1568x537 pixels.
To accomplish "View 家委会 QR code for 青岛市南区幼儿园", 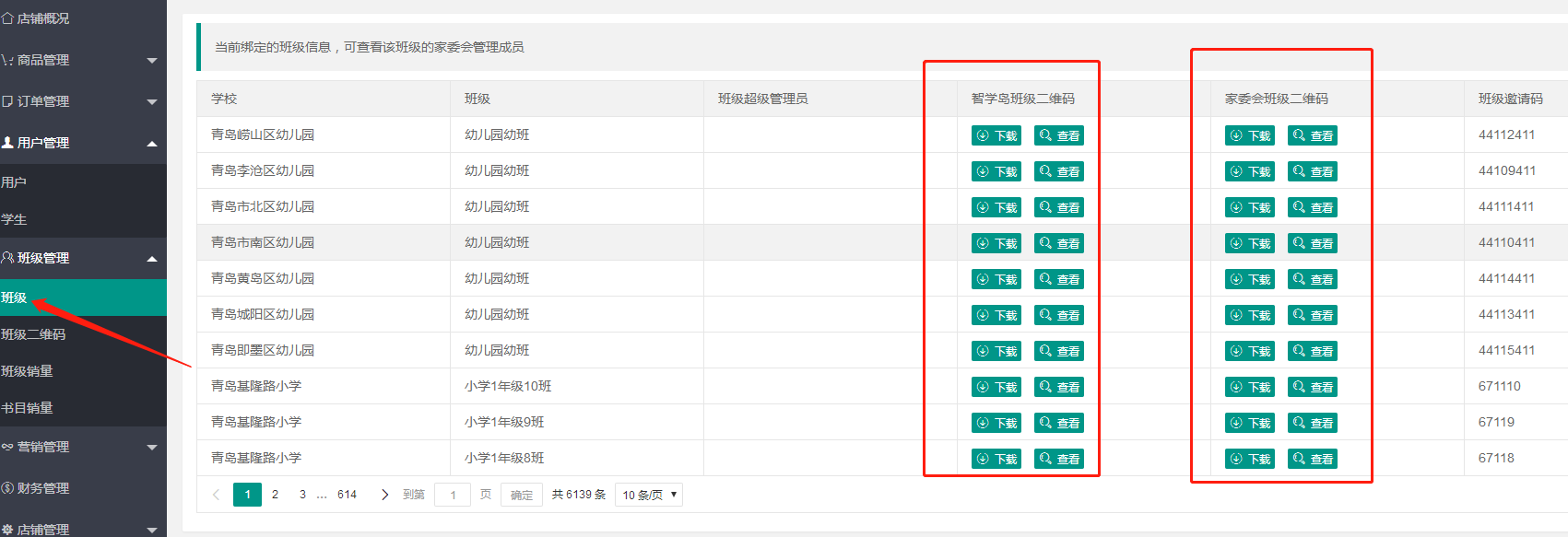I will pos(1312,243).
